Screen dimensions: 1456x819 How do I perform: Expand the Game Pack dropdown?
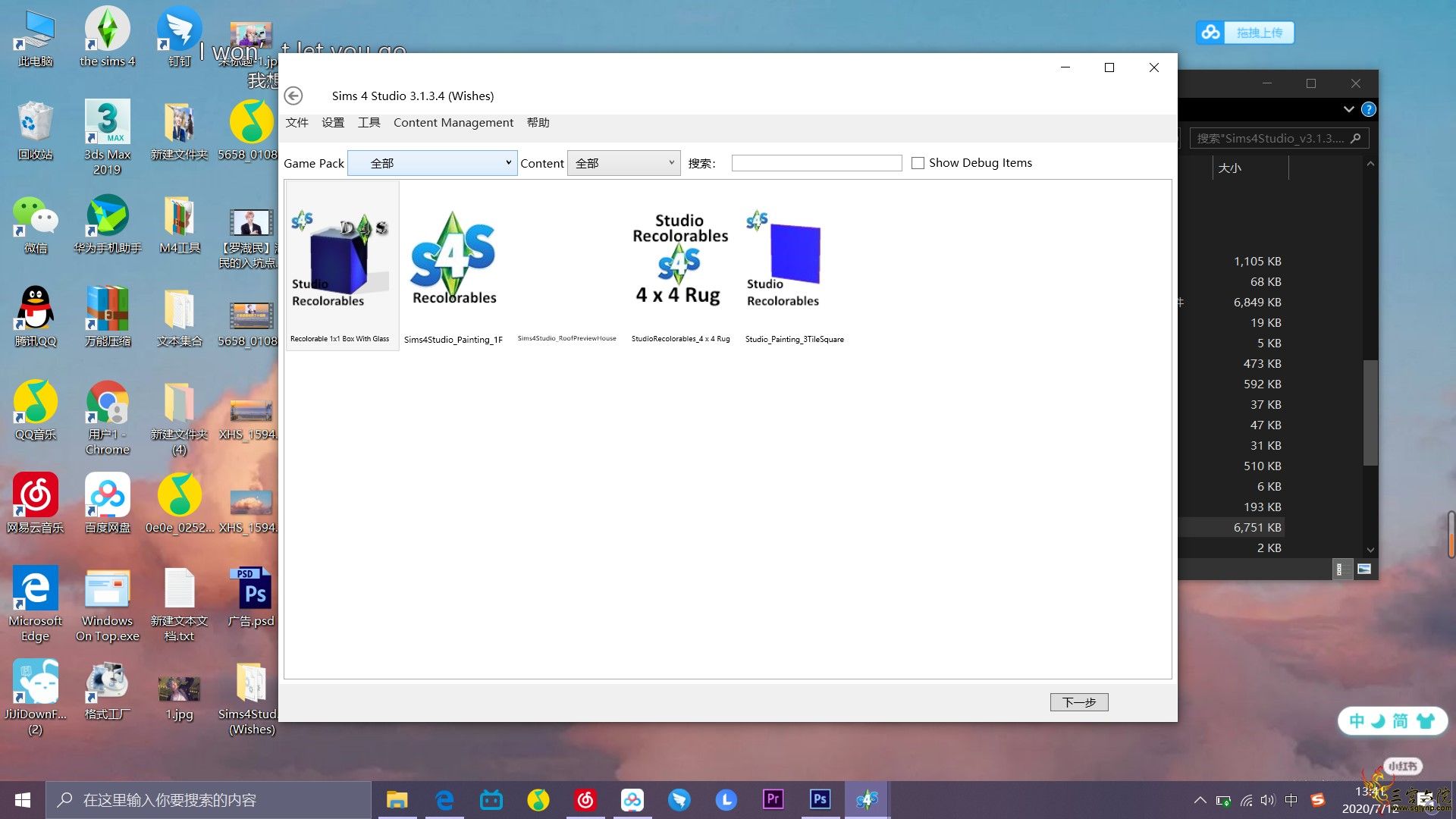(x=432, y=163)
